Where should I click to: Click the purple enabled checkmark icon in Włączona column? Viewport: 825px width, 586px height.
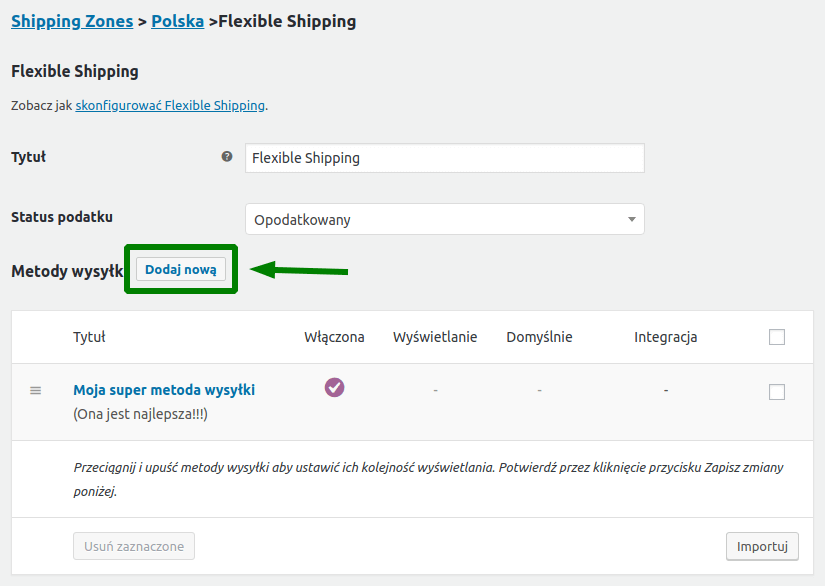pos(334,387)
